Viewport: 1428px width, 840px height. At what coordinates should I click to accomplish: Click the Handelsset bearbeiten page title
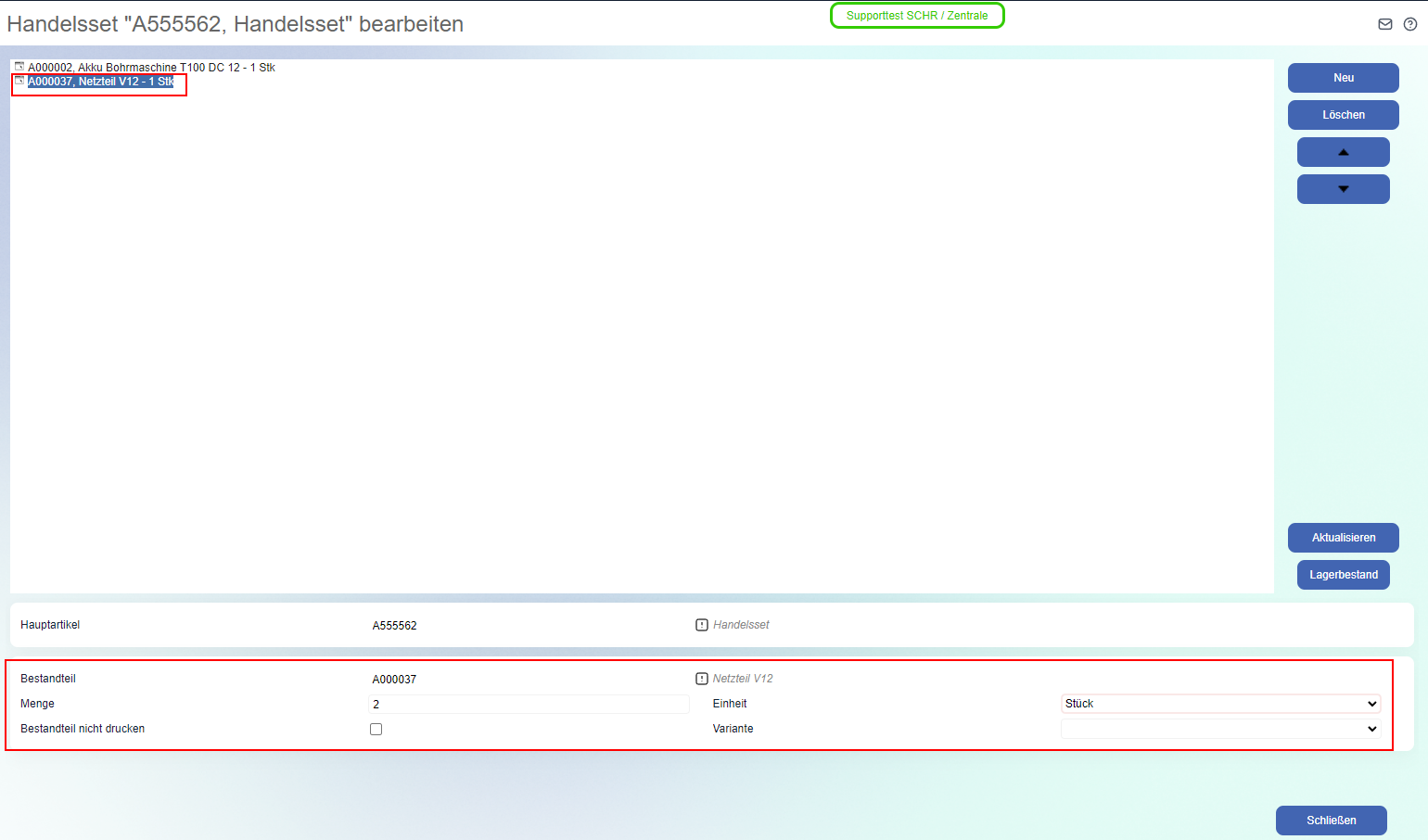pyautogui.click(x=236, y=24)
